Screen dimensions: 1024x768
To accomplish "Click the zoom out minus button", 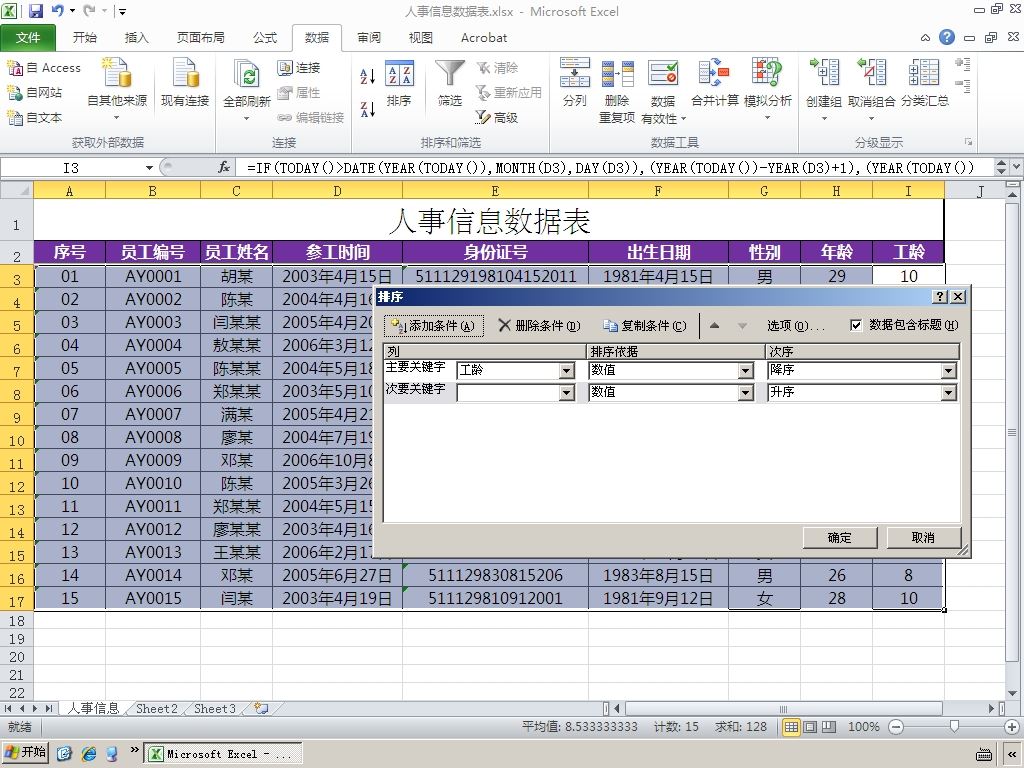I will tap(896, 727).
